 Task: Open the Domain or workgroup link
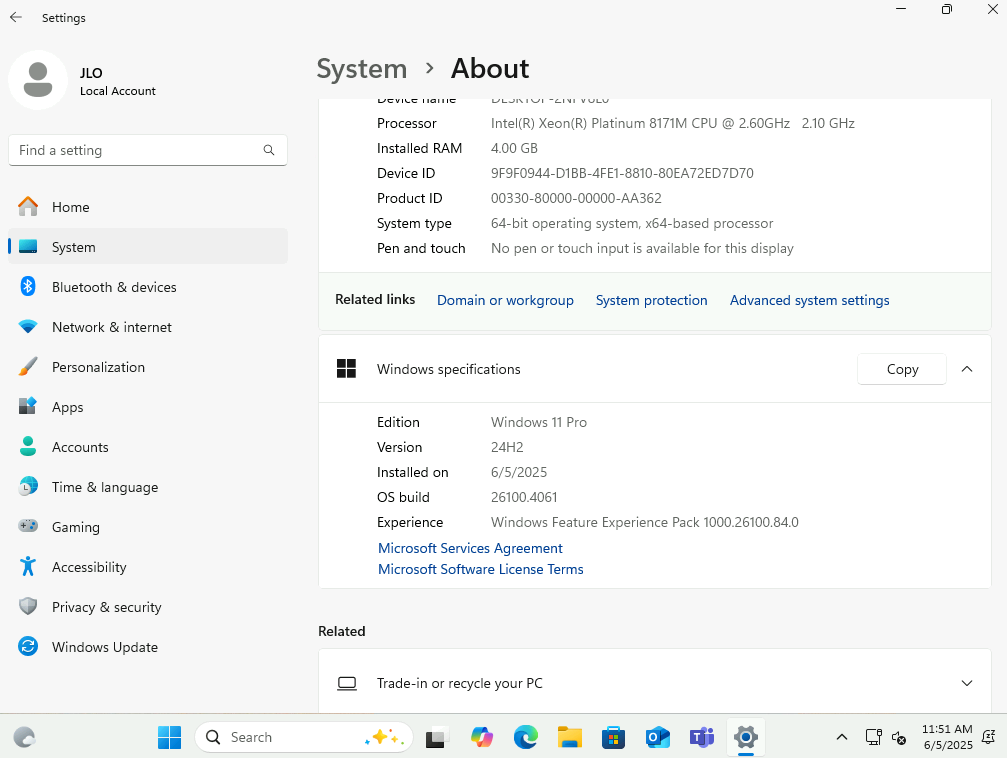click(x=505, y=300)
